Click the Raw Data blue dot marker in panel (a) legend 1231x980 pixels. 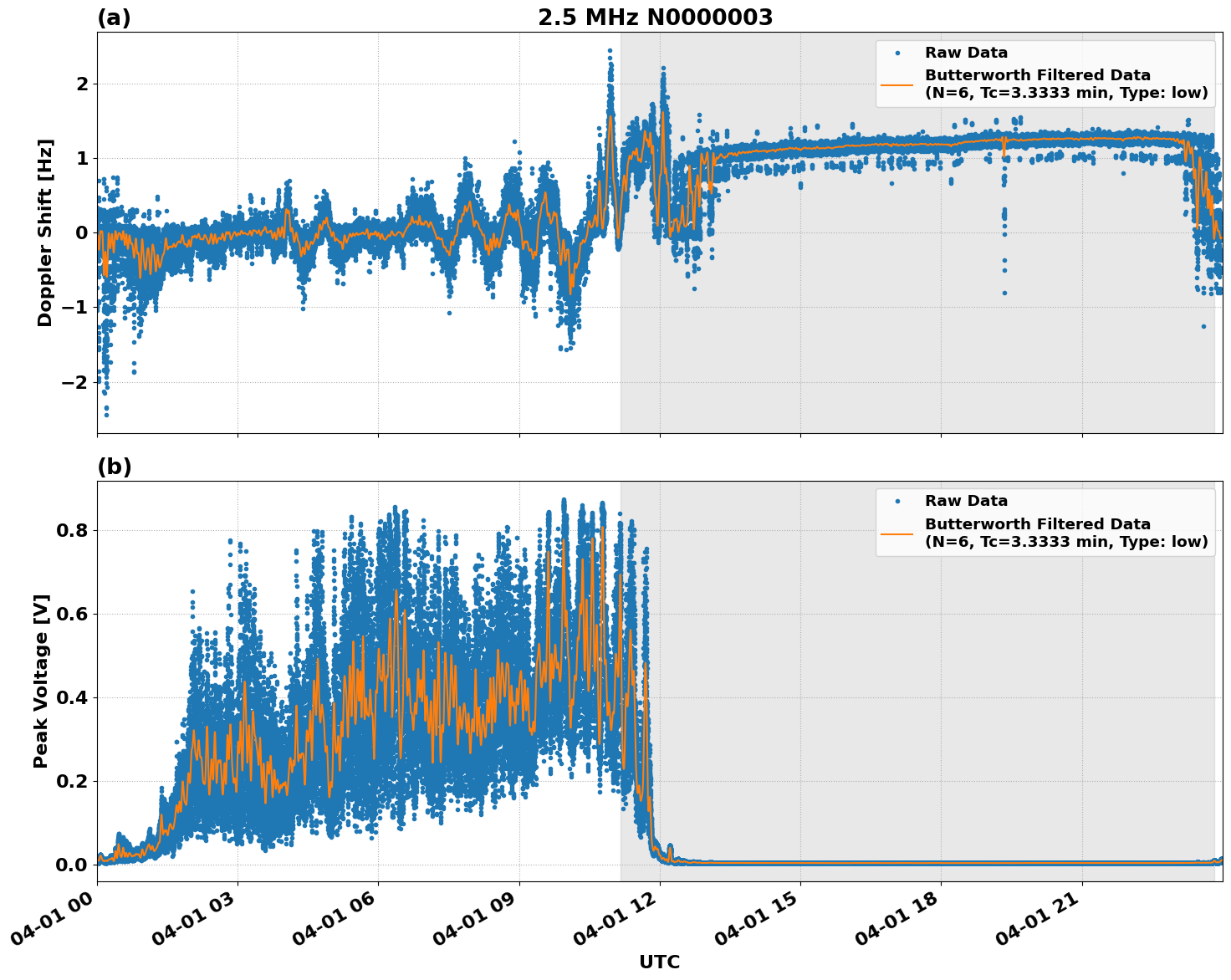tap(899, 52)
